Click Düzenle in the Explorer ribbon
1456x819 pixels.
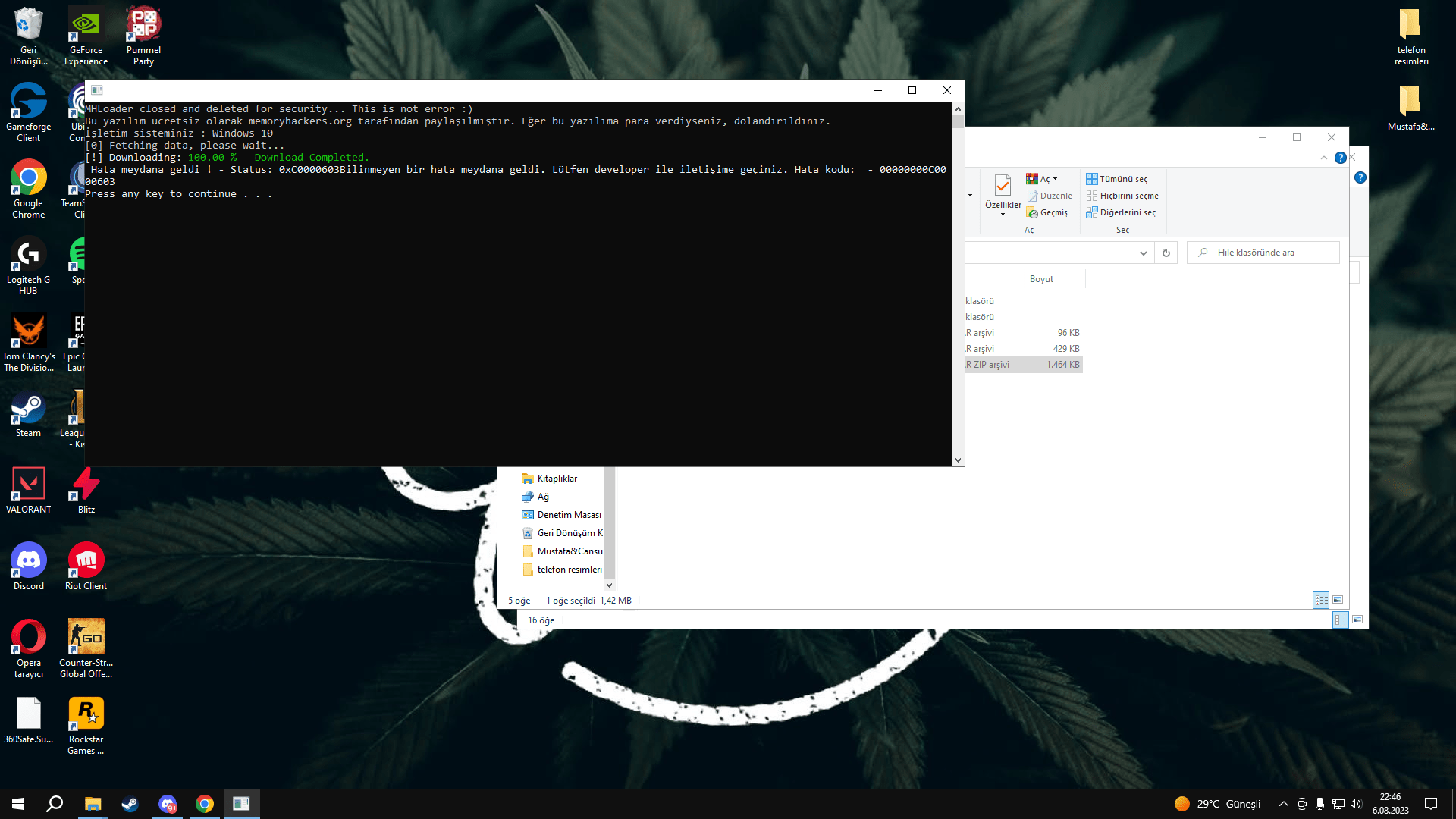click(1050, 196)
